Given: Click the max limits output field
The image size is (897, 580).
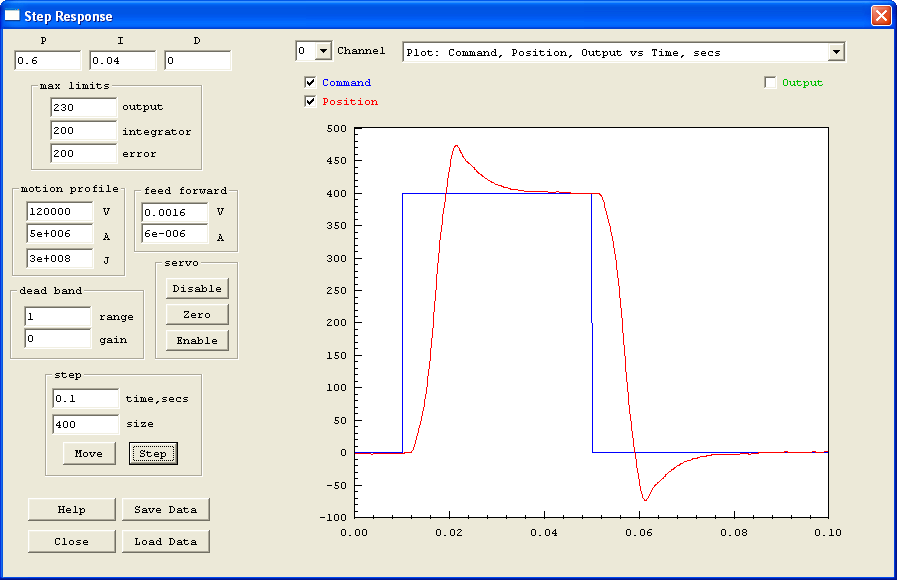Looking at the screenshot, I should tap(83, 107).
